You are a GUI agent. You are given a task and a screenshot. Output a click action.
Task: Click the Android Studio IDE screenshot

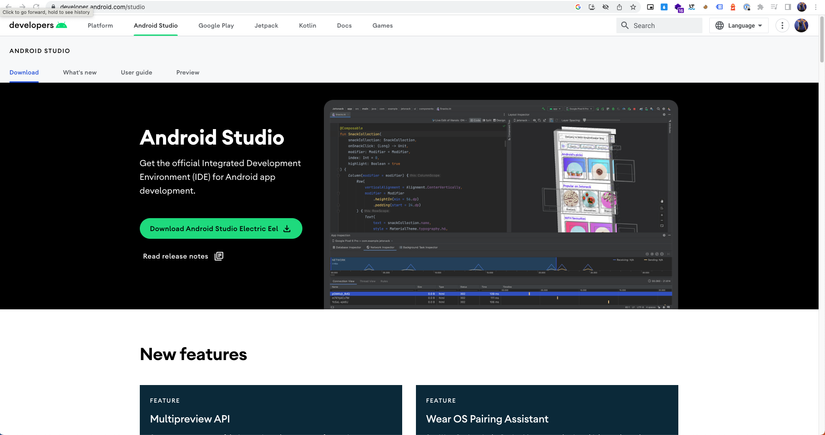pos(501,204)
